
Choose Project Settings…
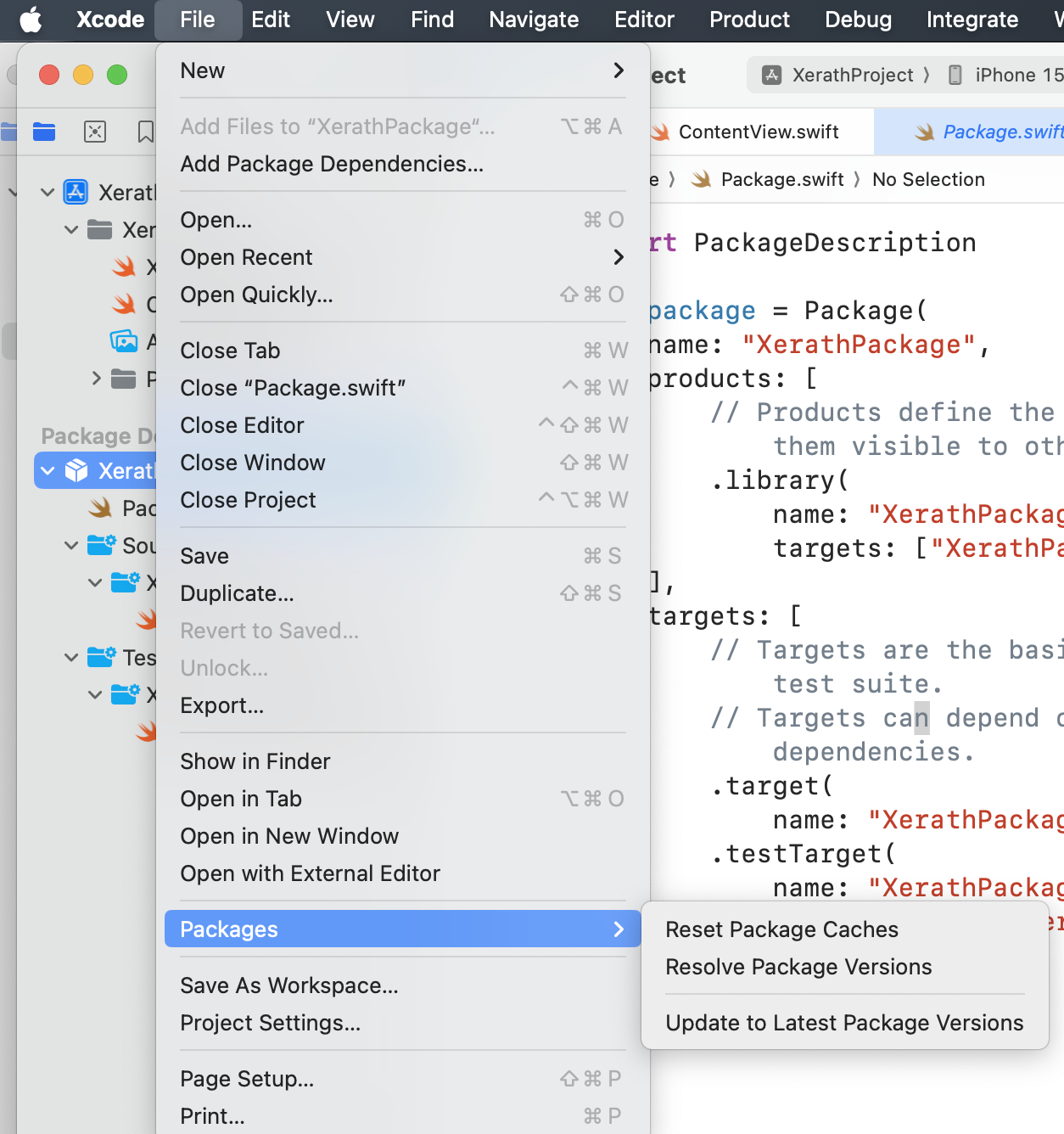click(403, 1023)
